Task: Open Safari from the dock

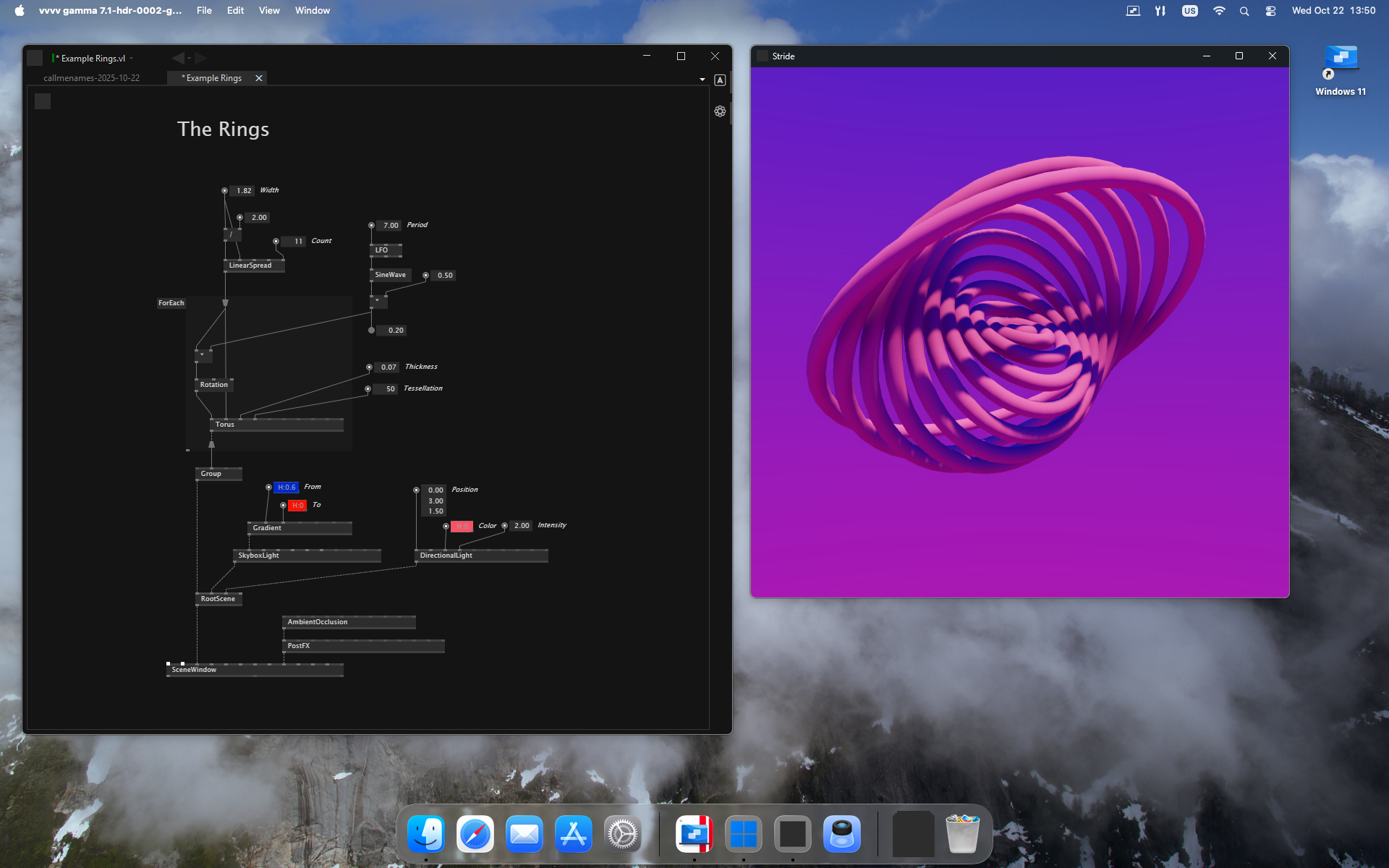Action: (475, 835)
